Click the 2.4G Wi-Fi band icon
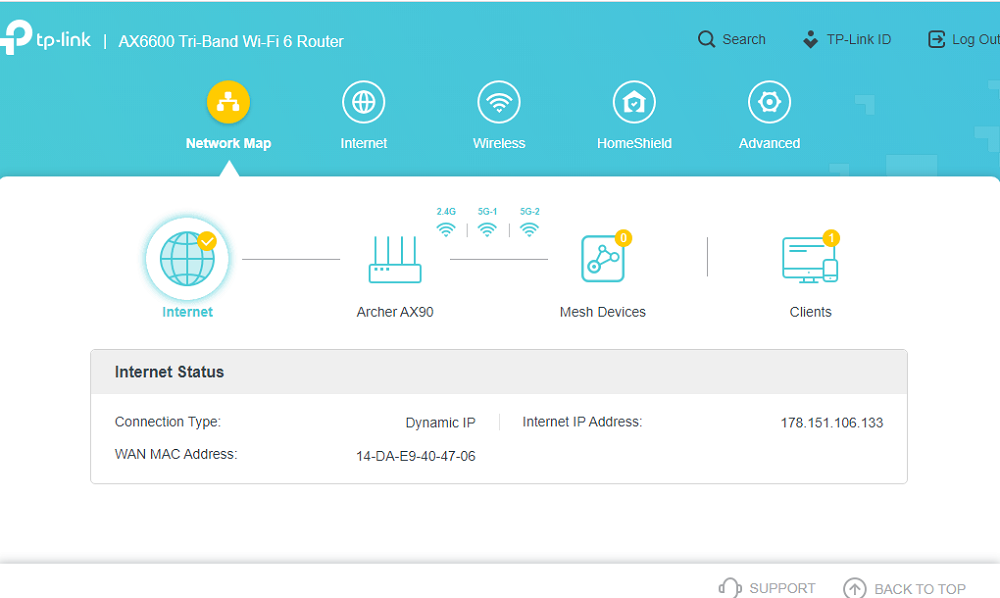 pos(446,230)
